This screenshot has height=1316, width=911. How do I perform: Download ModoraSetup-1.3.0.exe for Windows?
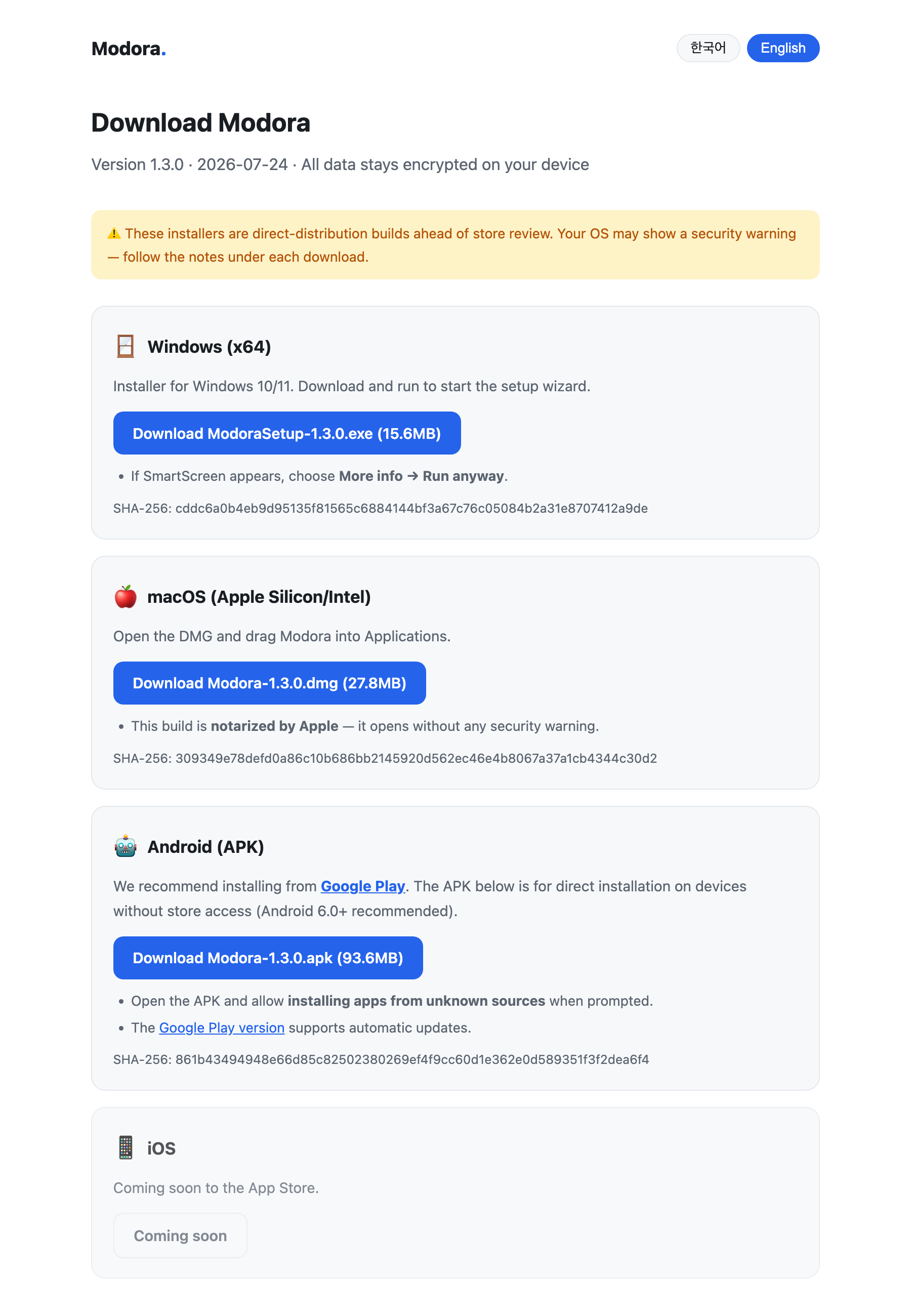tap(287, 433)
